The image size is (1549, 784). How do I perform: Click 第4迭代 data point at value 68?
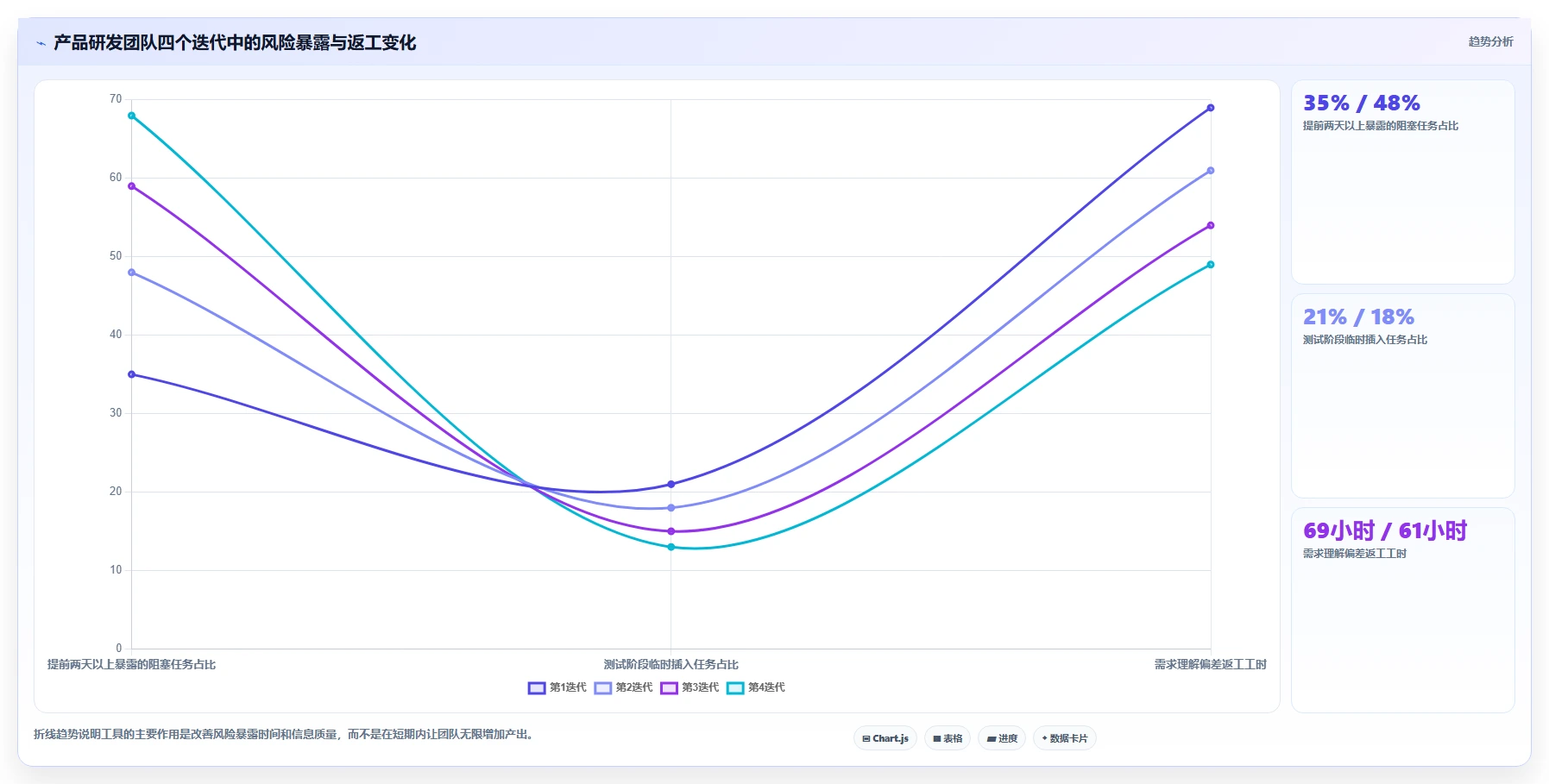point(131,116)
